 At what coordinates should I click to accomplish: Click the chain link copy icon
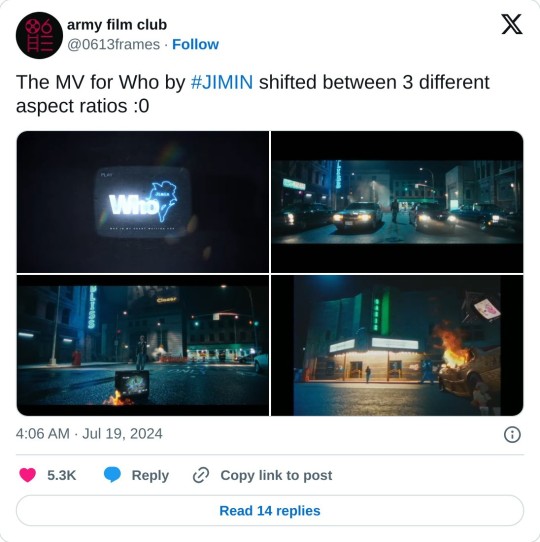click(201, 475)
